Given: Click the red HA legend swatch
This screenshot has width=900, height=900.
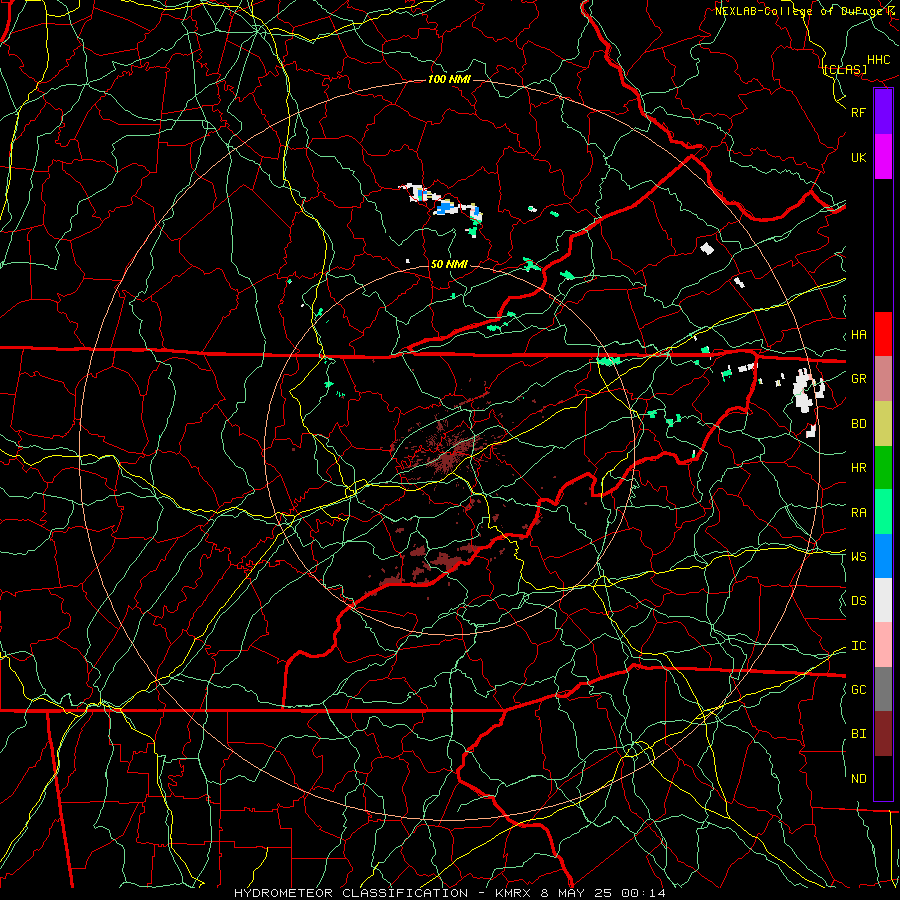Looking at the screenshot, I should coord(883,334).
